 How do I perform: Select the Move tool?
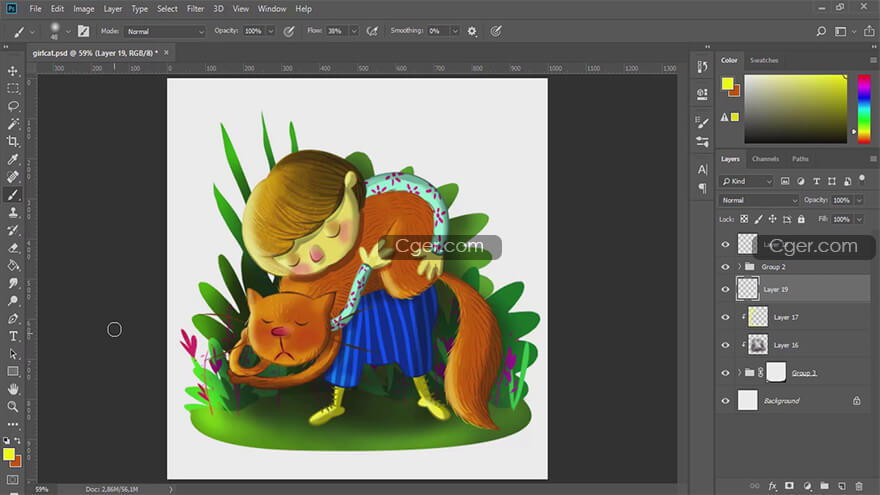[13, 71]
